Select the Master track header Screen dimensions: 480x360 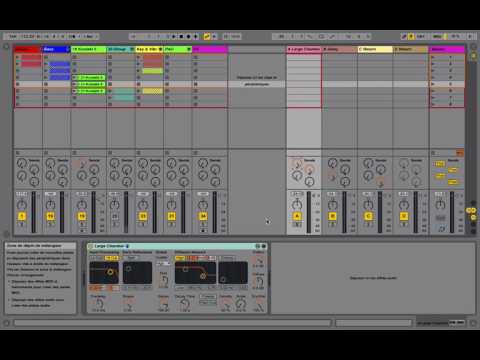pyautogui.click(x=447, y=49)
